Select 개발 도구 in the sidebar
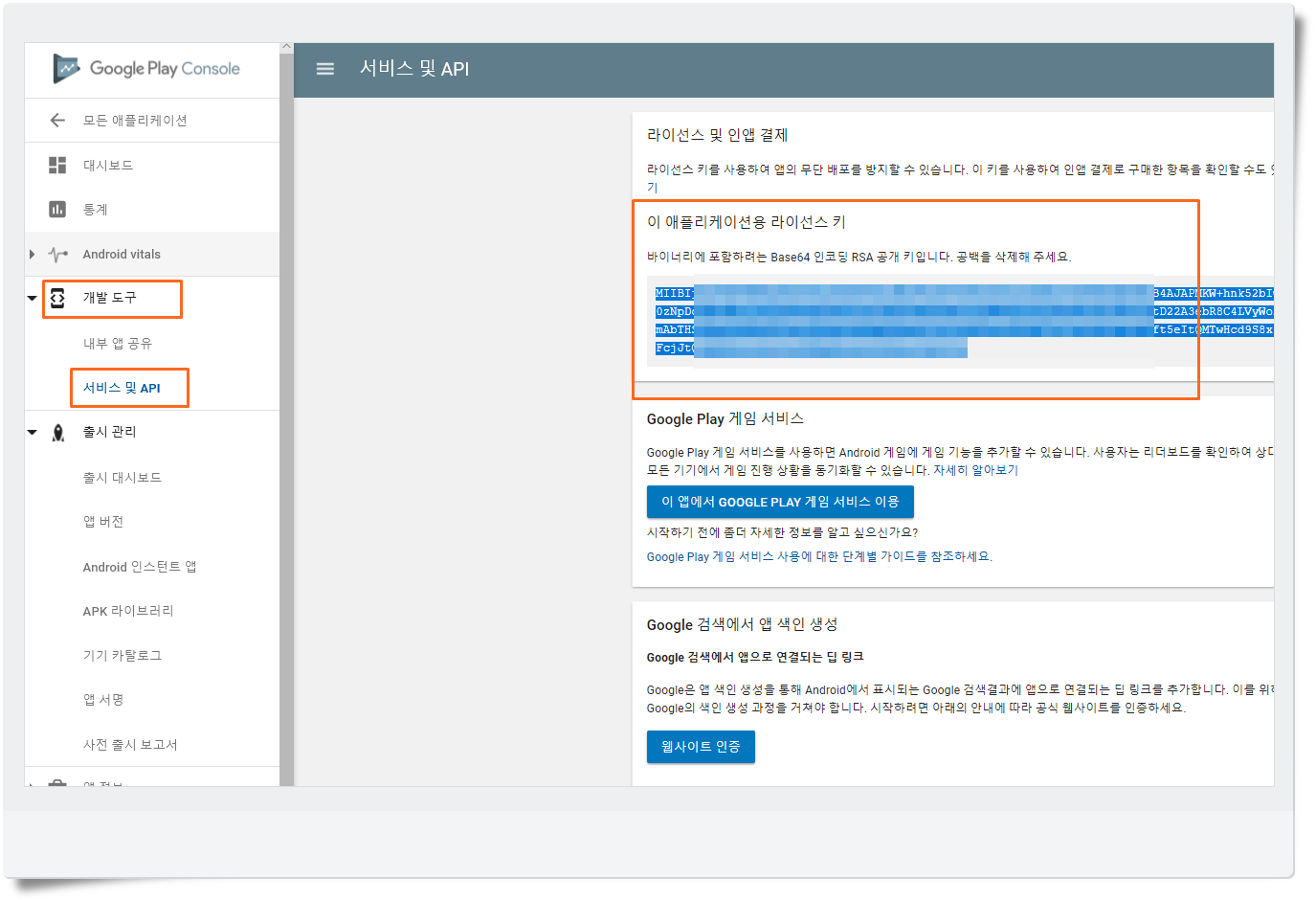The height and width of the screenshot is (900, 1316). [110, 298]
